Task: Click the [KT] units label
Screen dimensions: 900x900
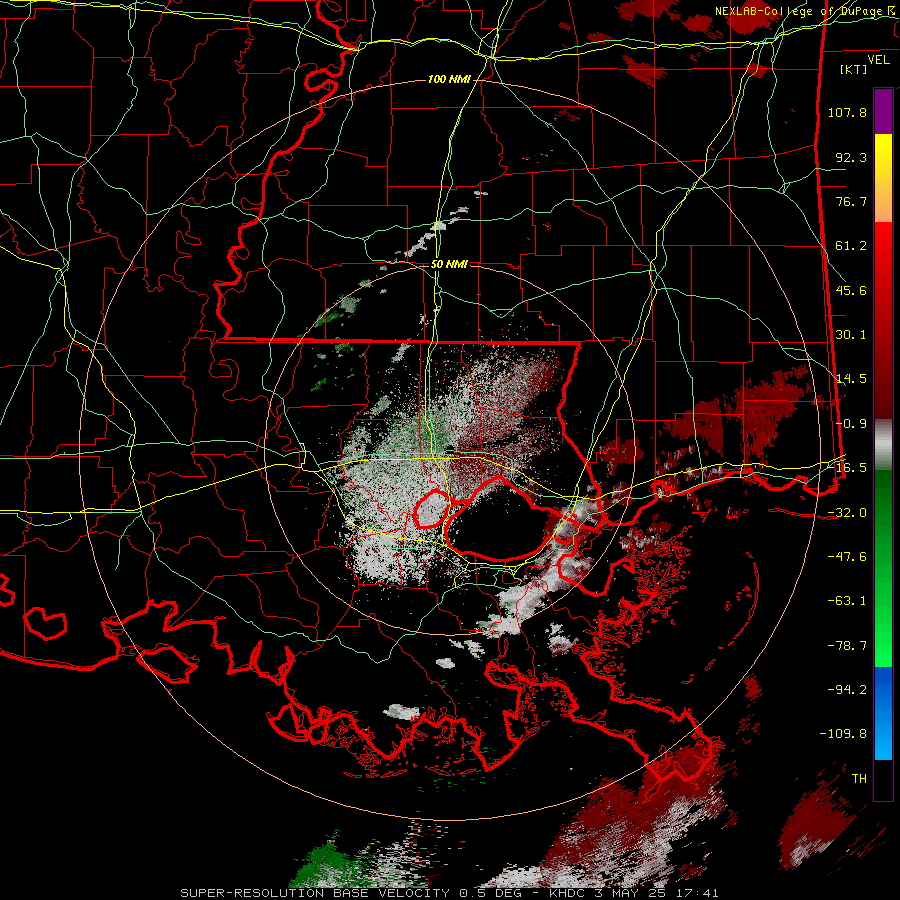Action: pyautogui.click(x=854, y=69)
